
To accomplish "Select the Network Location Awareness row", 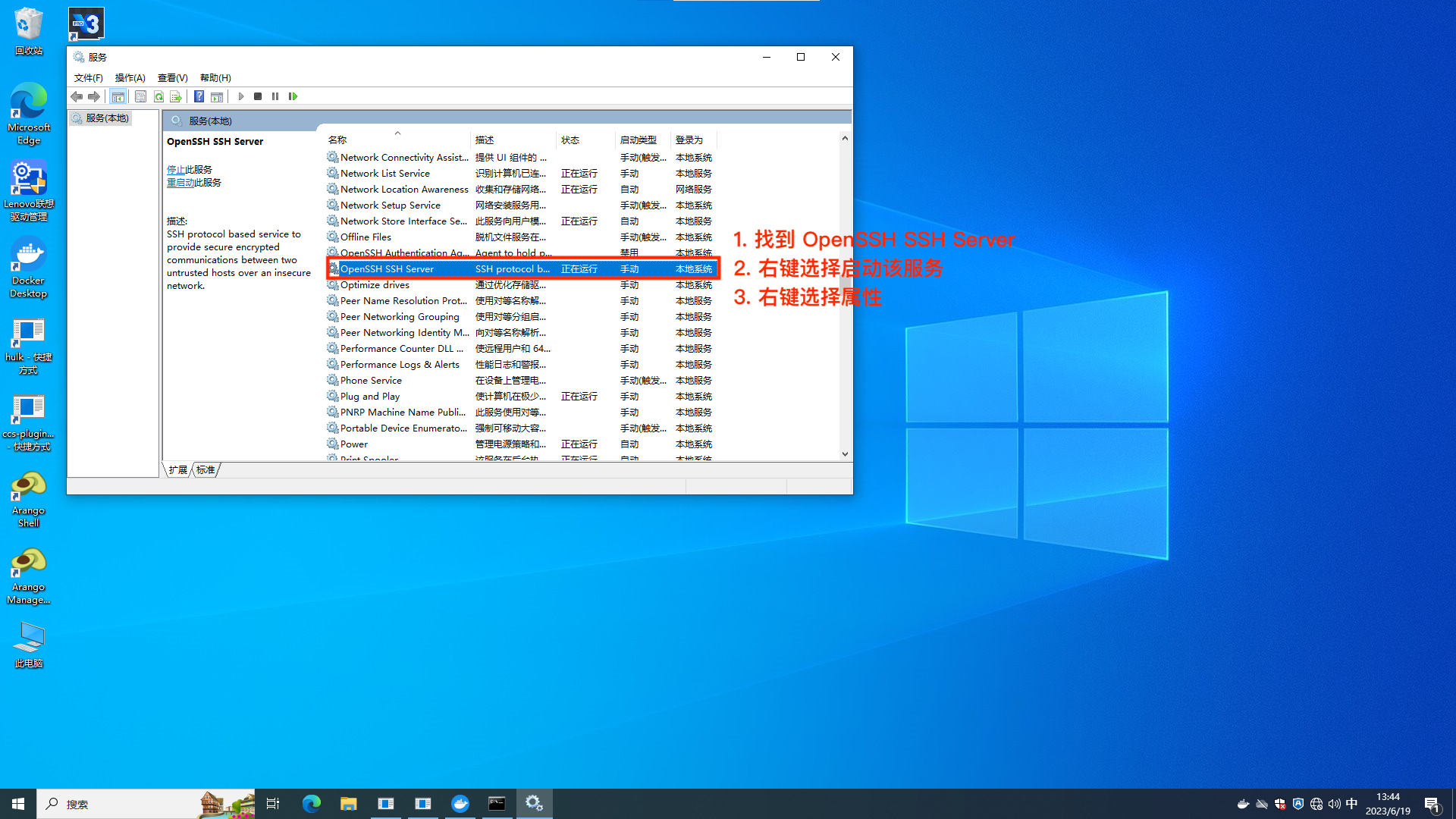I will [x=522, y=190].
